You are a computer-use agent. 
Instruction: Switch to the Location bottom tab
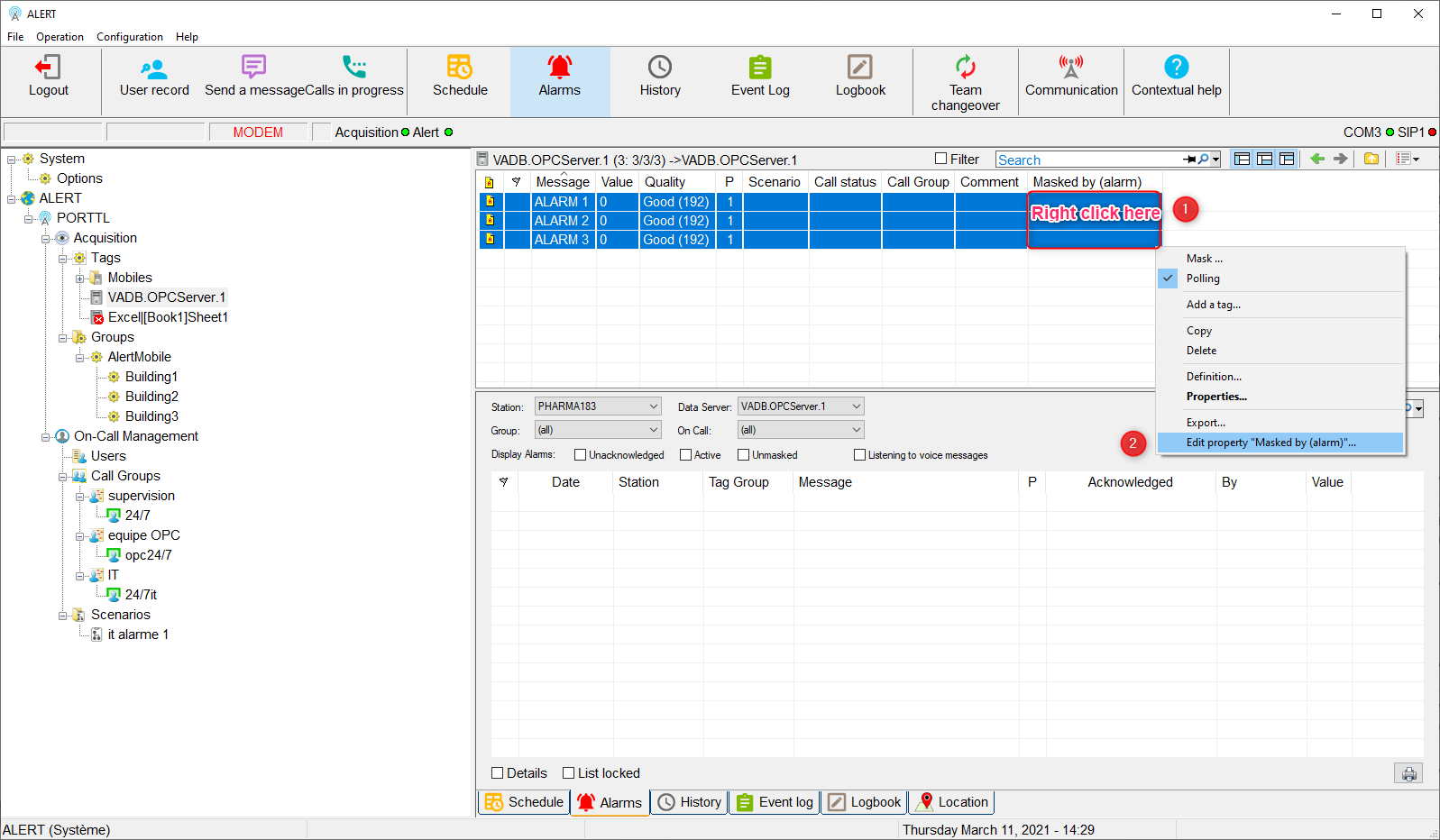pyautogui.click(x=952, y=802)
